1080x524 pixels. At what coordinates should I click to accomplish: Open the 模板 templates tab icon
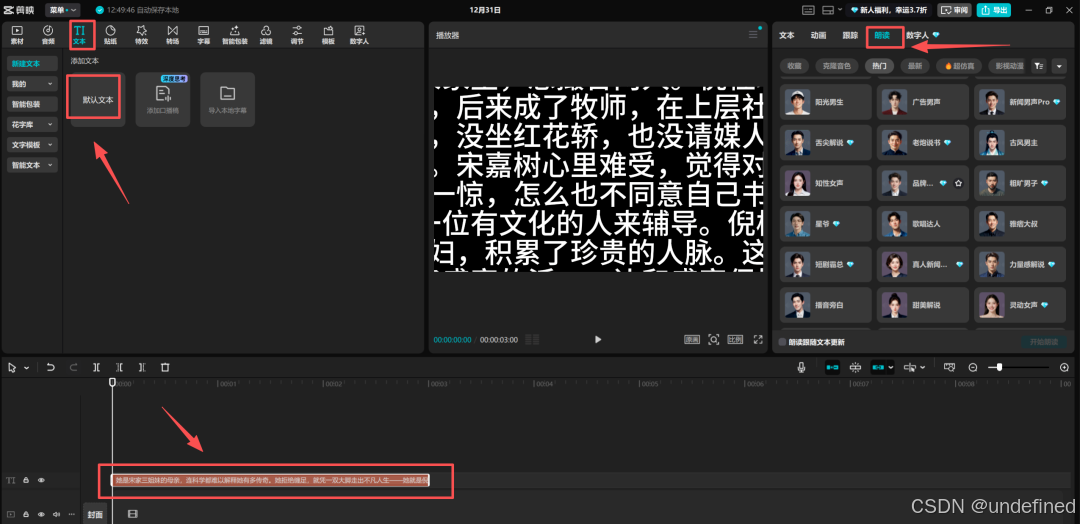pyautogui.click(x=328, y=35)
